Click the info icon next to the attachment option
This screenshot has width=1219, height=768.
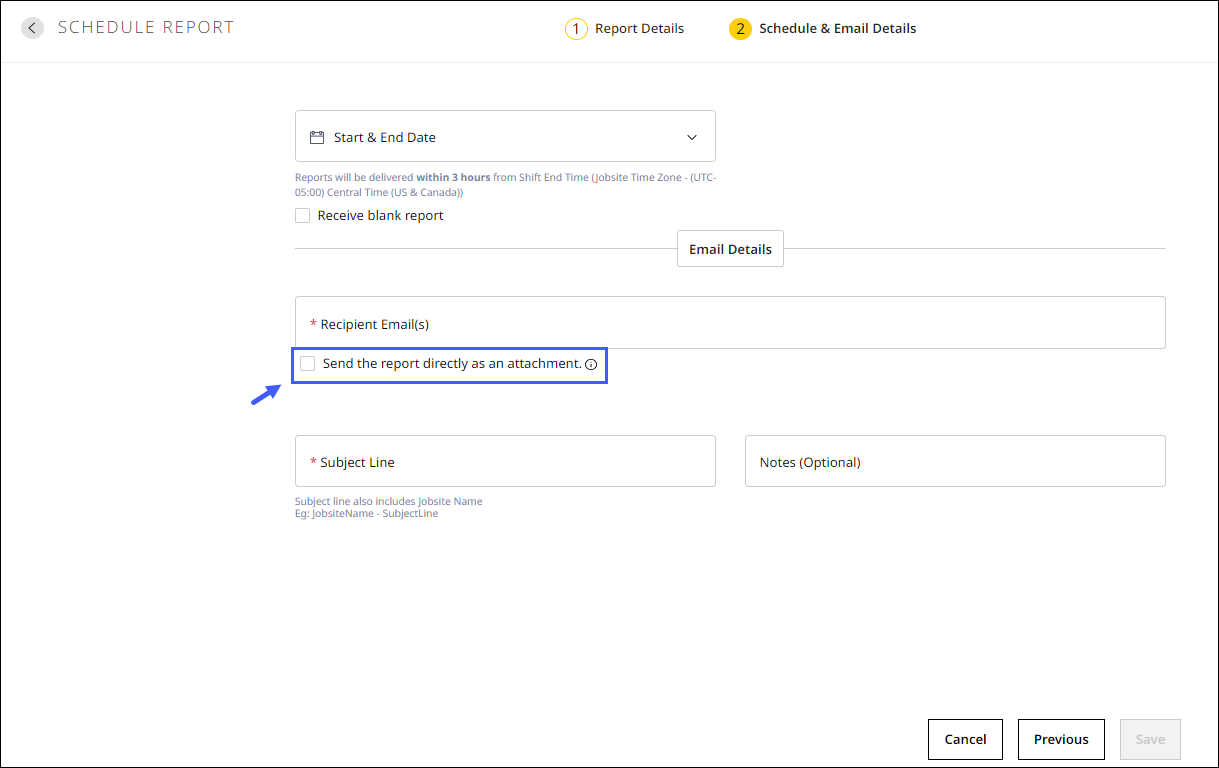(x=591, y=365)
